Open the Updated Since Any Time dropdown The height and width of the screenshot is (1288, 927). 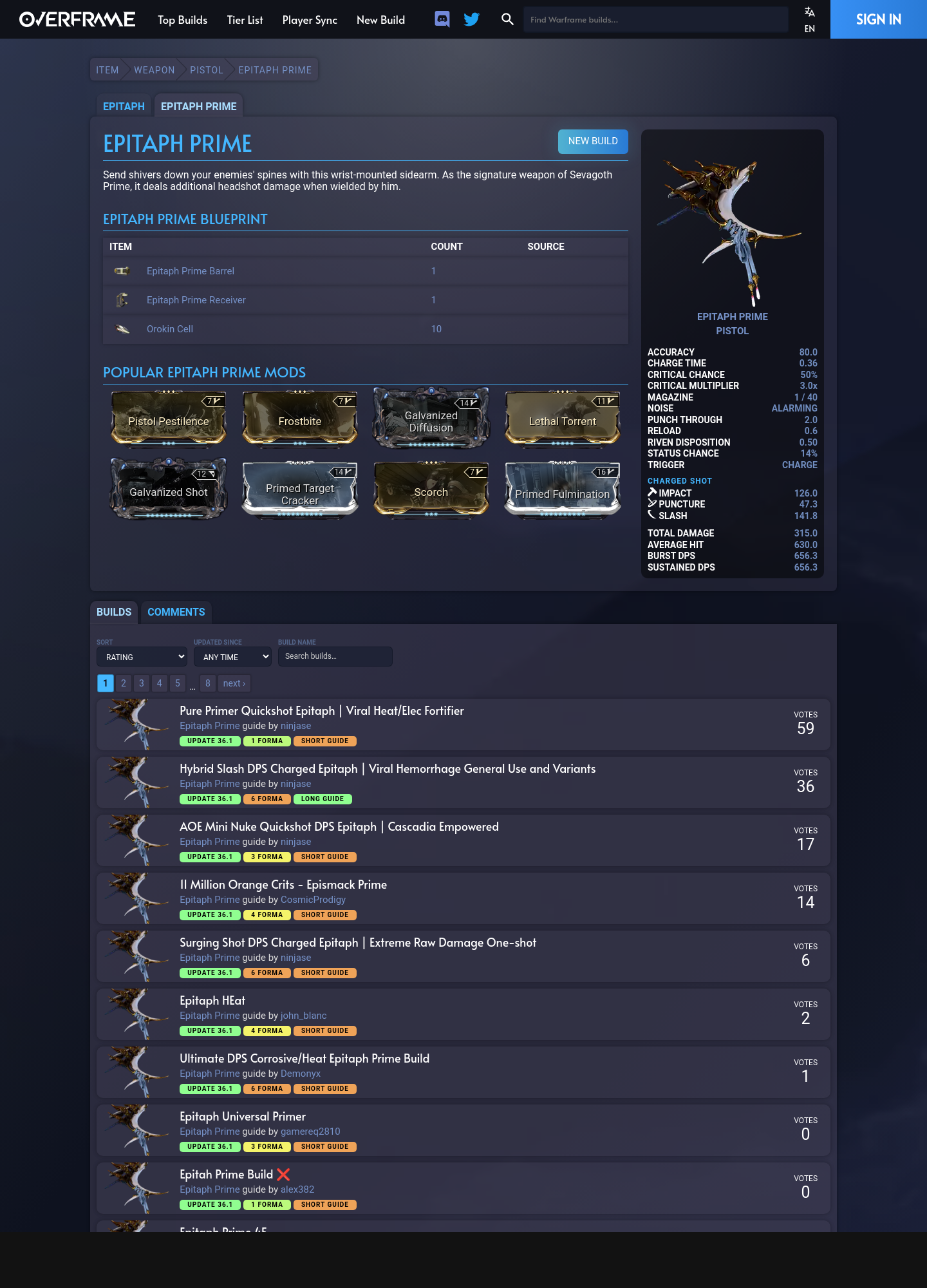point(232,657)
